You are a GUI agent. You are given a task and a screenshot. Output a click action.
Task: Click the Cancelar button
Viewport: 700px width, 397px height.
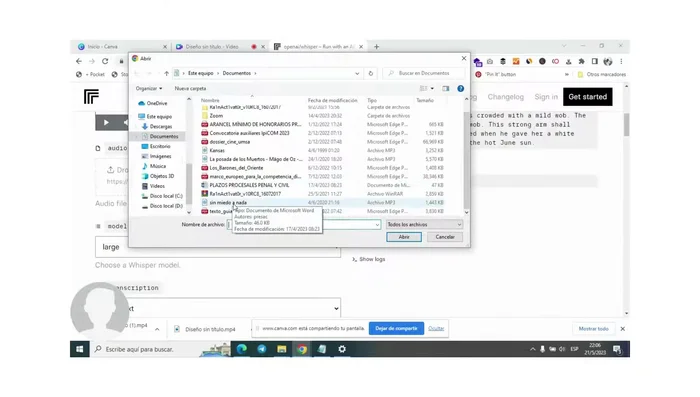[x=445, y=237]
